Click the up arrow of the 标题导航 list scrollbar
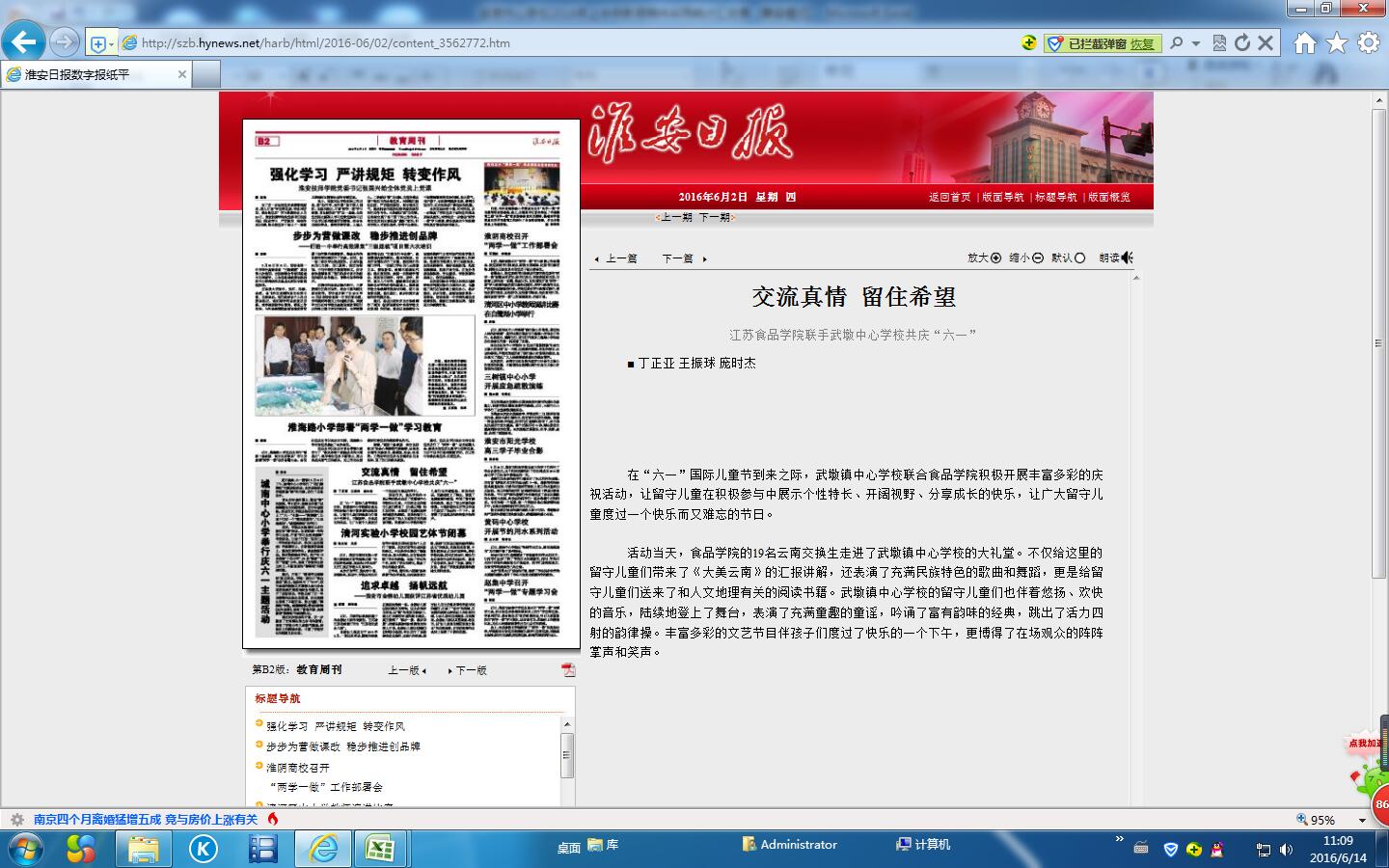The image size is (1389, 868). (567, 724)
